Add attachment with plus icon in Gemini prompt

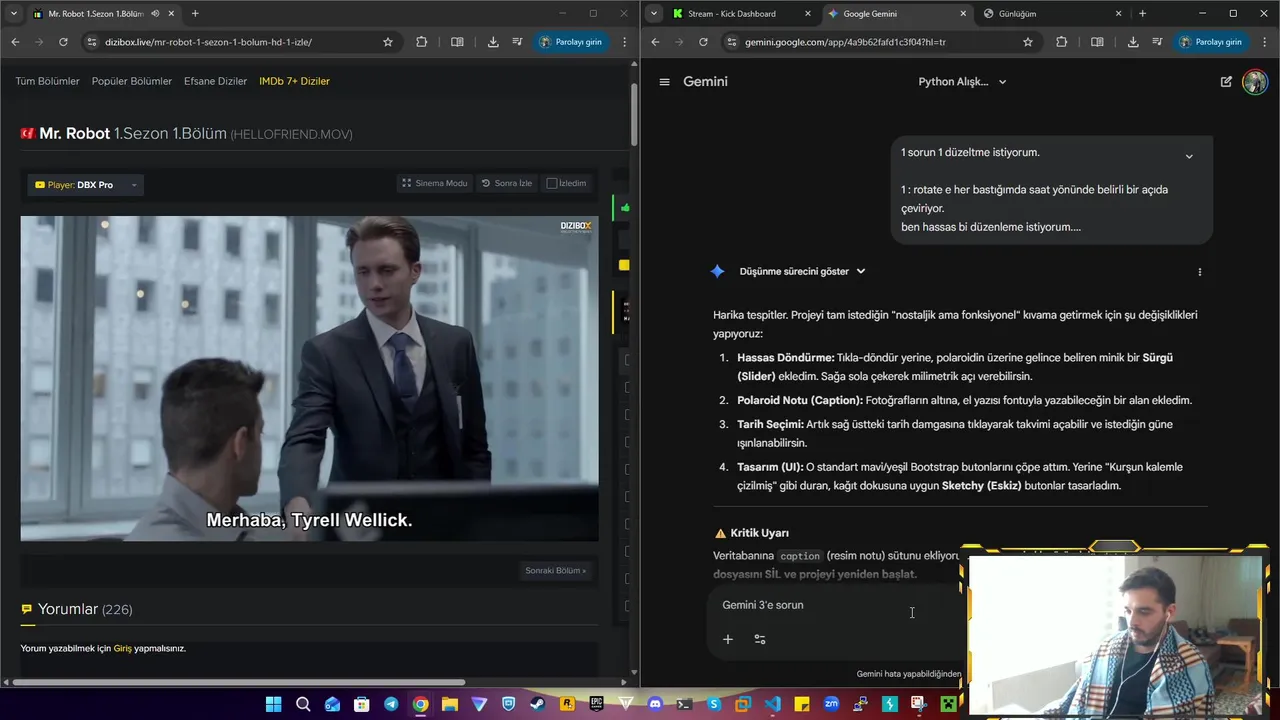(728, 639)
